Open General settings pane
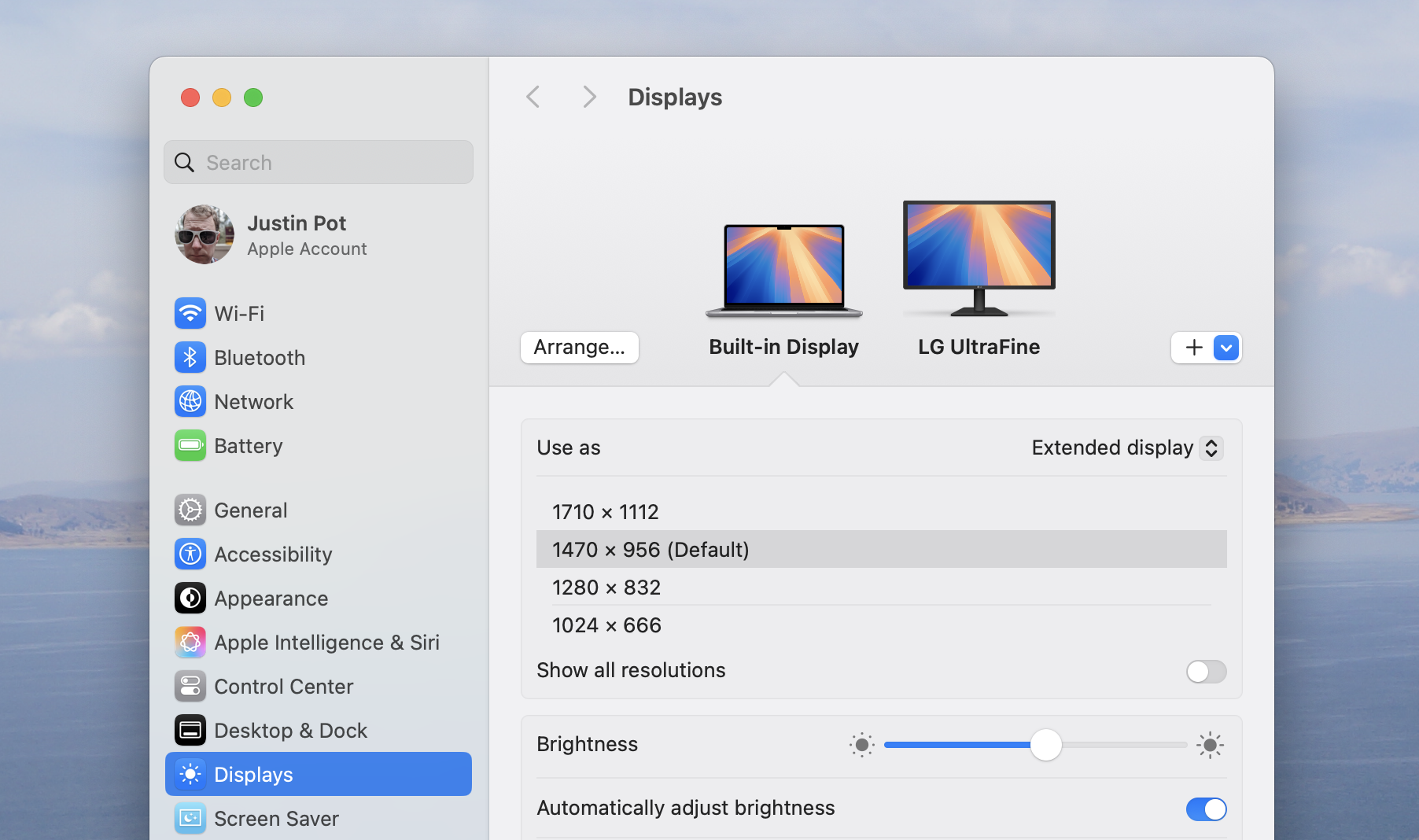The height and width of the screenshot is (840, 1419). (x=319, y=510)
